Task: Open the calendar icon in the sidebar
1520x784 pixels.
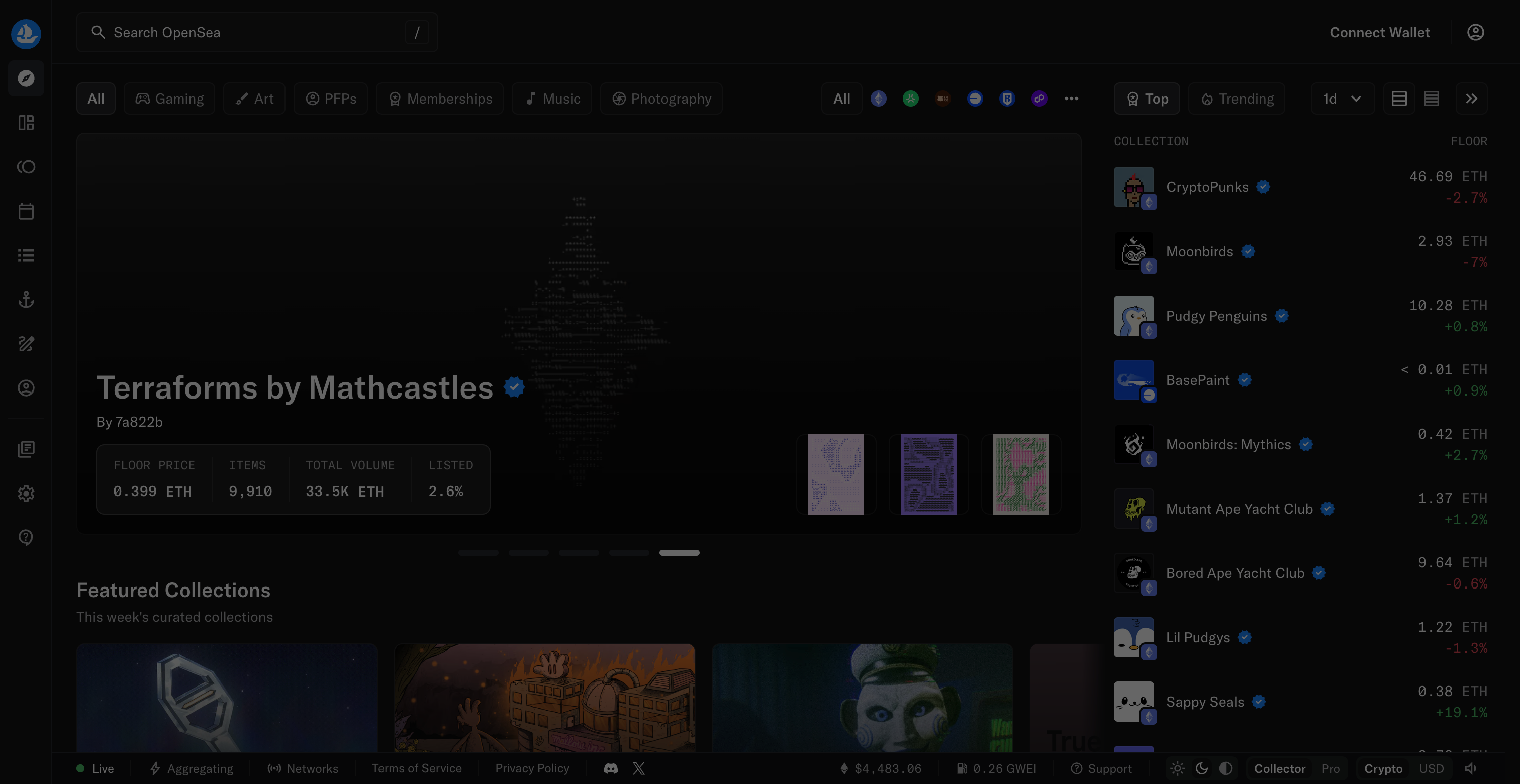Action: (x=26, y=211)
